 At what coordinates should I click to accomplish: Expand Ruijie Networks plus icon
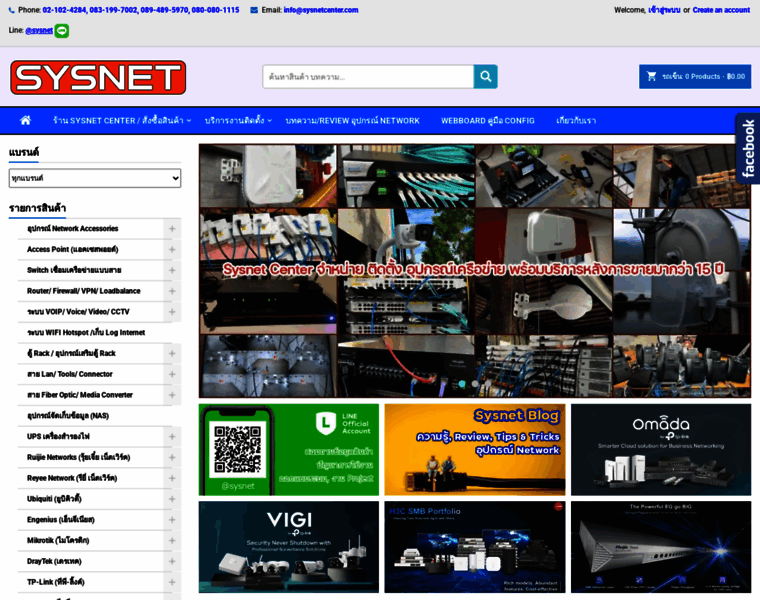coord(172,458)
